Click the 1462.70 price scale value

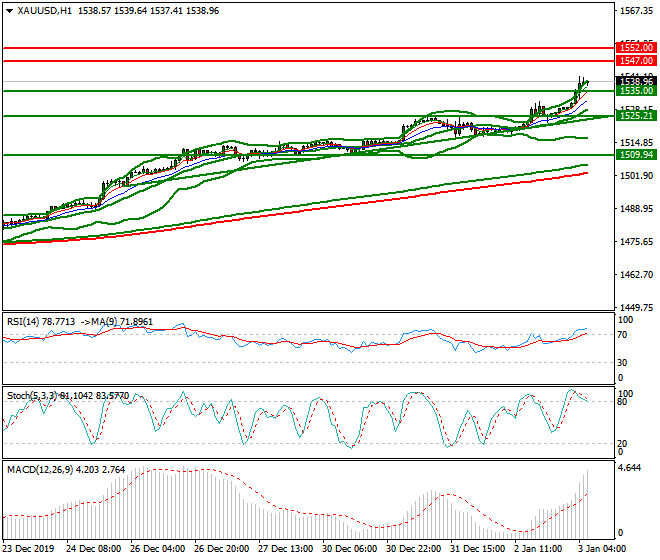tap(636, 275)
